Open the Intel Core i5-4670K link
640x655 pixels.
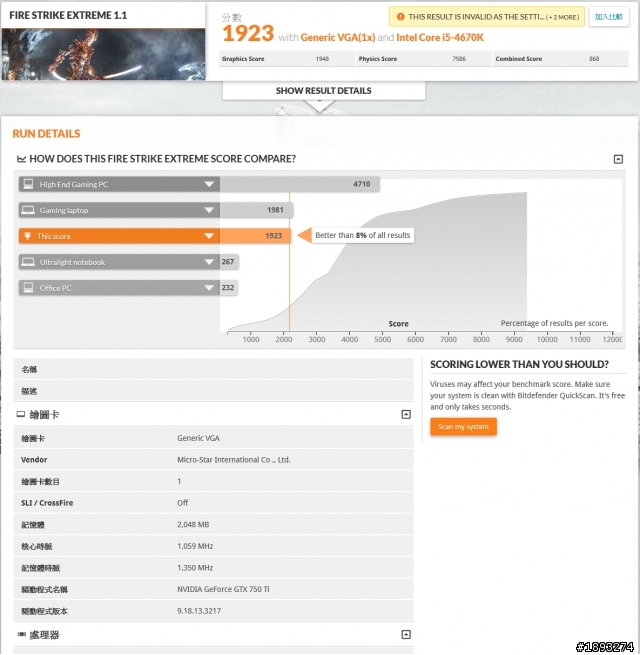click(440, 38)
